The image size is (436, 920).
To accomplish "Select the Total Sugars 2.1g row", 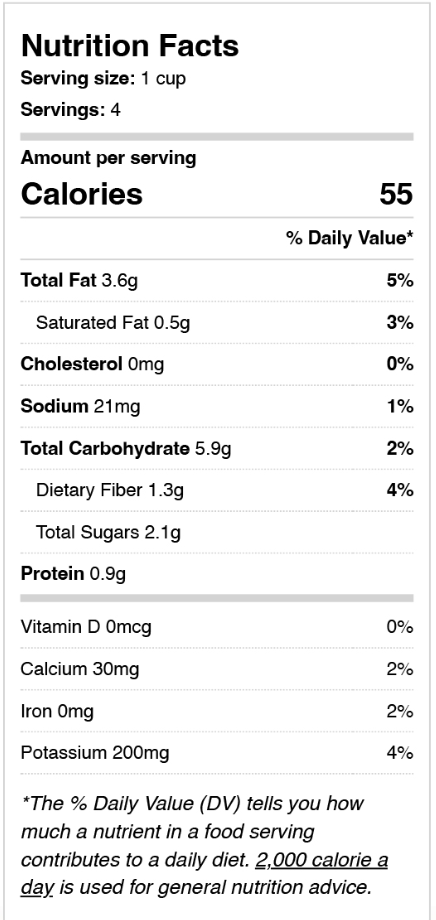I will 217,532.
